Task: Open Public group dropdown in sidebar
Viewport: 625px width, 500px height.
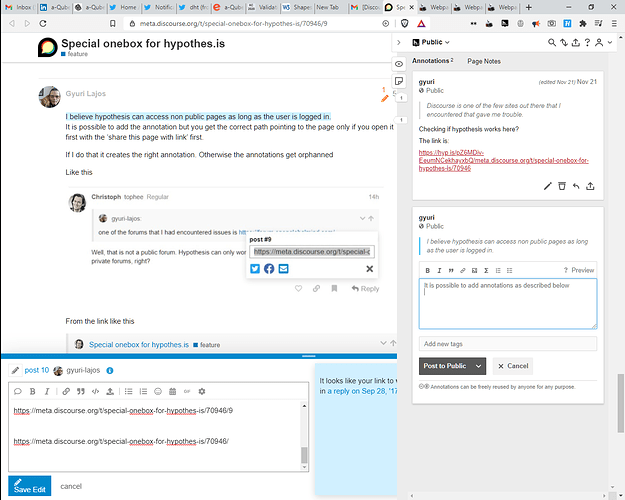Action: (431, 42)
